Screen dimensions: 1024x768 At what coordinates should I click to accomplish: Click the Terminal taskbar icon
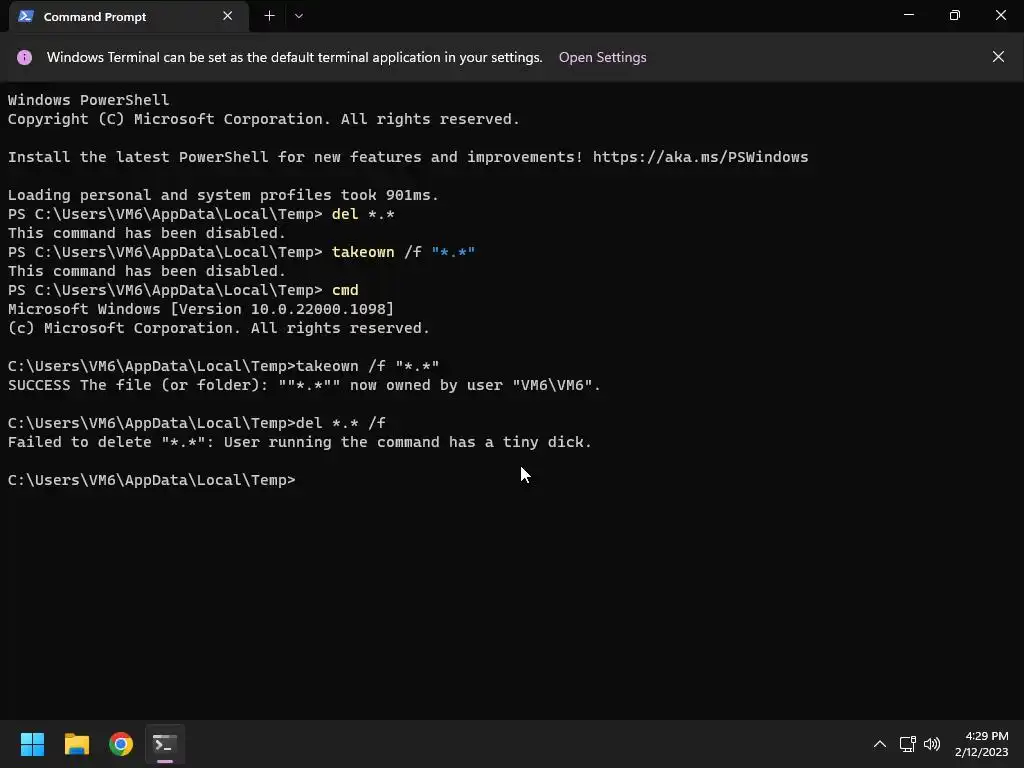165,744
